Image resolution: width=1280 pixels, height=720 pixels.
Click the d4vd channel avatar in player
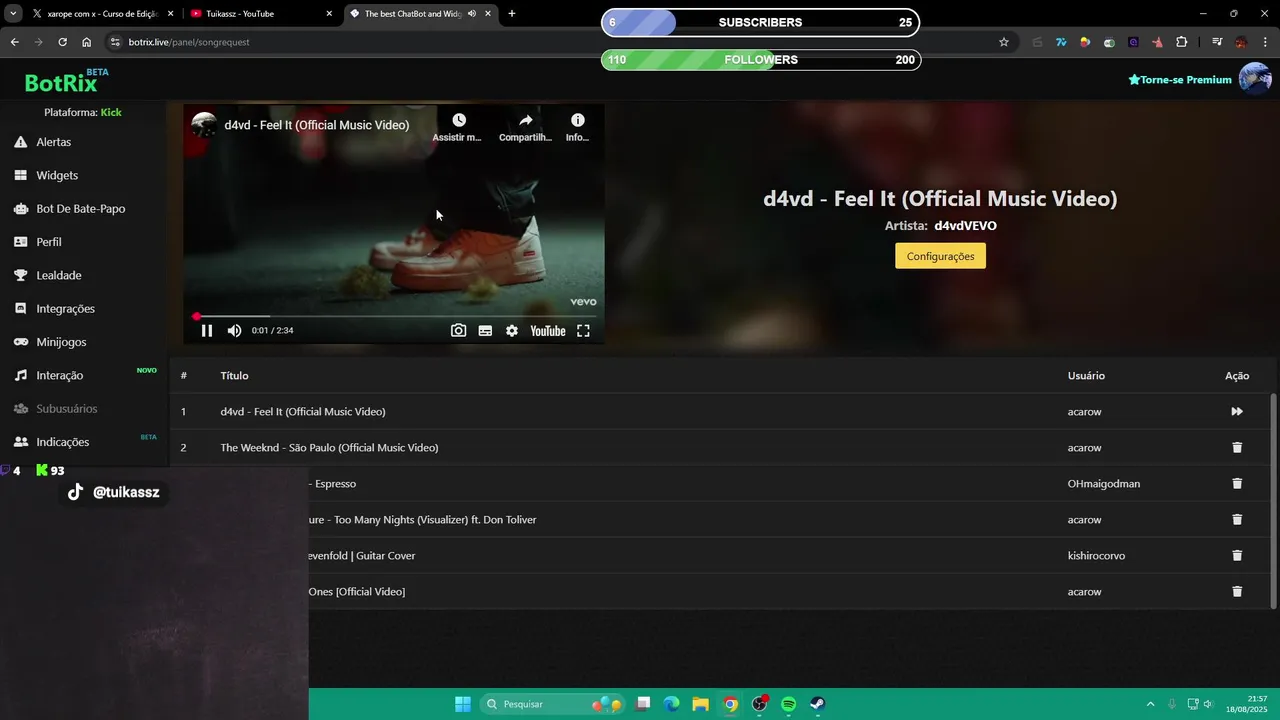click(204, 125)
